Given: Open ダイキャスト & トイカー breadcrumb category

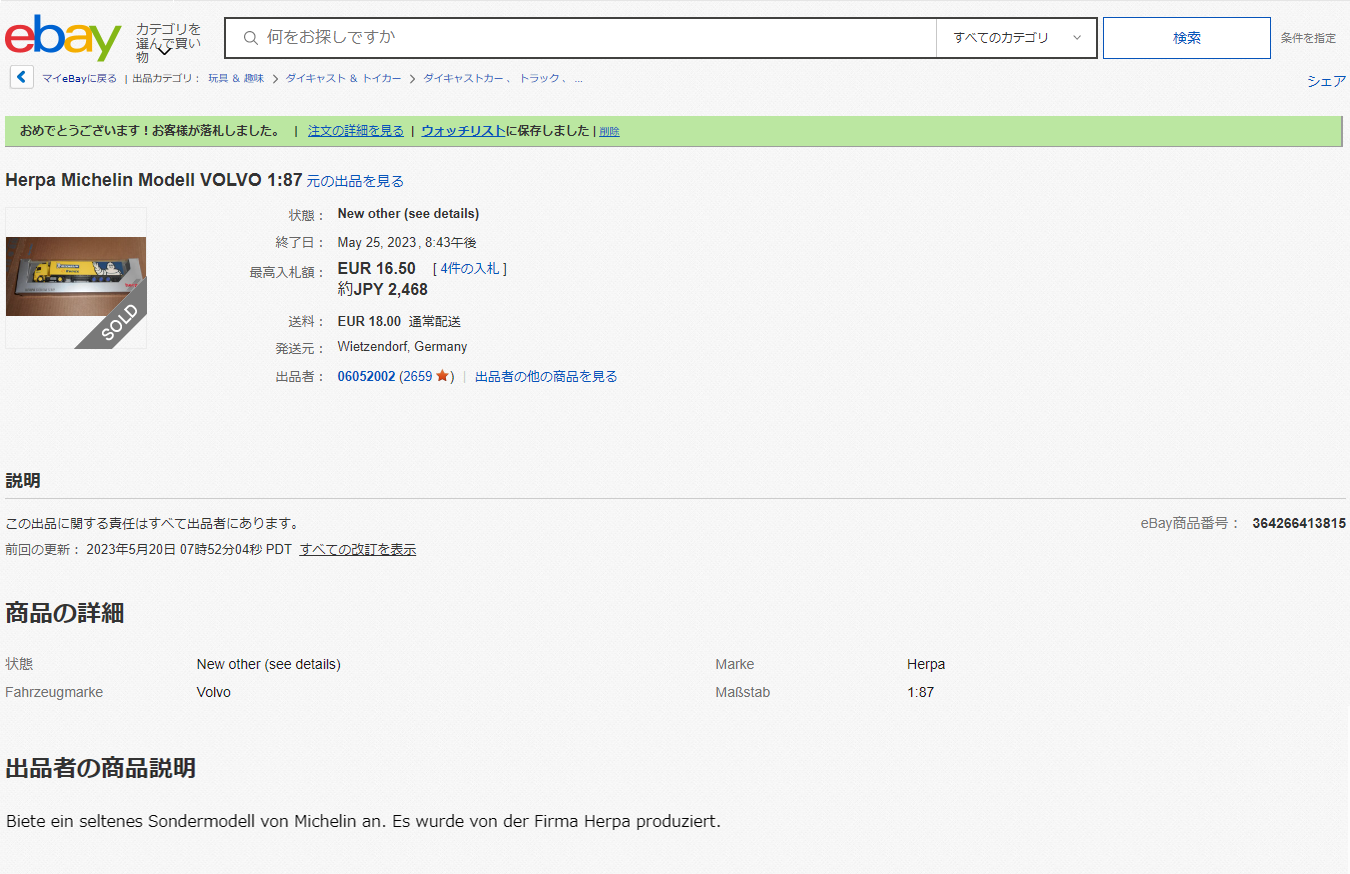Looking at the screenshot, I should point(343,78).
